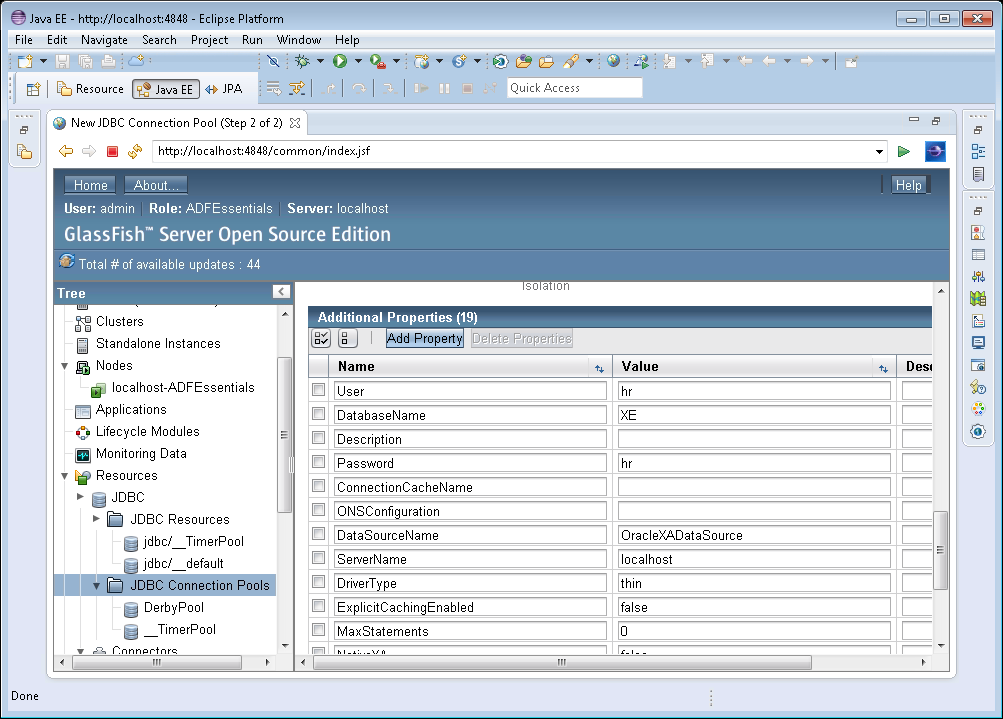Image resolution: width=1003 pixels, height=719 pixels.
Task: Select the DriverType row checkbox
Action: click(319, 582)
